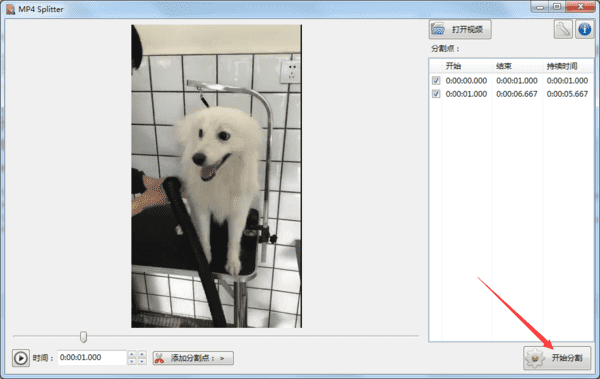Screen dimensions: 600x379
Task: Click the video position slider handle
Action: [83, 337]
